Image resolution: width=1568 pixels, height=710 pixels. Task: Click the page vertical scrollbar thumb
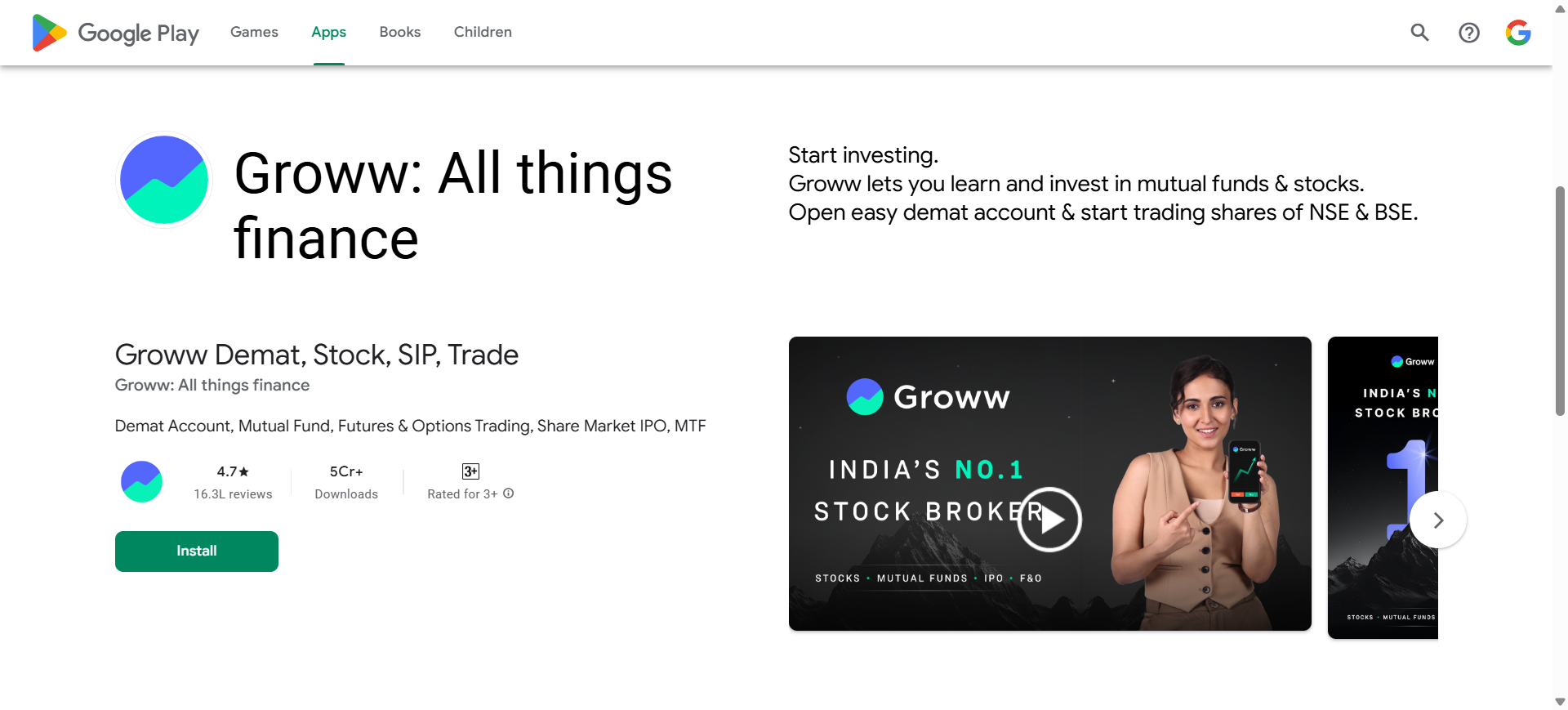pyautogui.click(x=1560, y=301)
